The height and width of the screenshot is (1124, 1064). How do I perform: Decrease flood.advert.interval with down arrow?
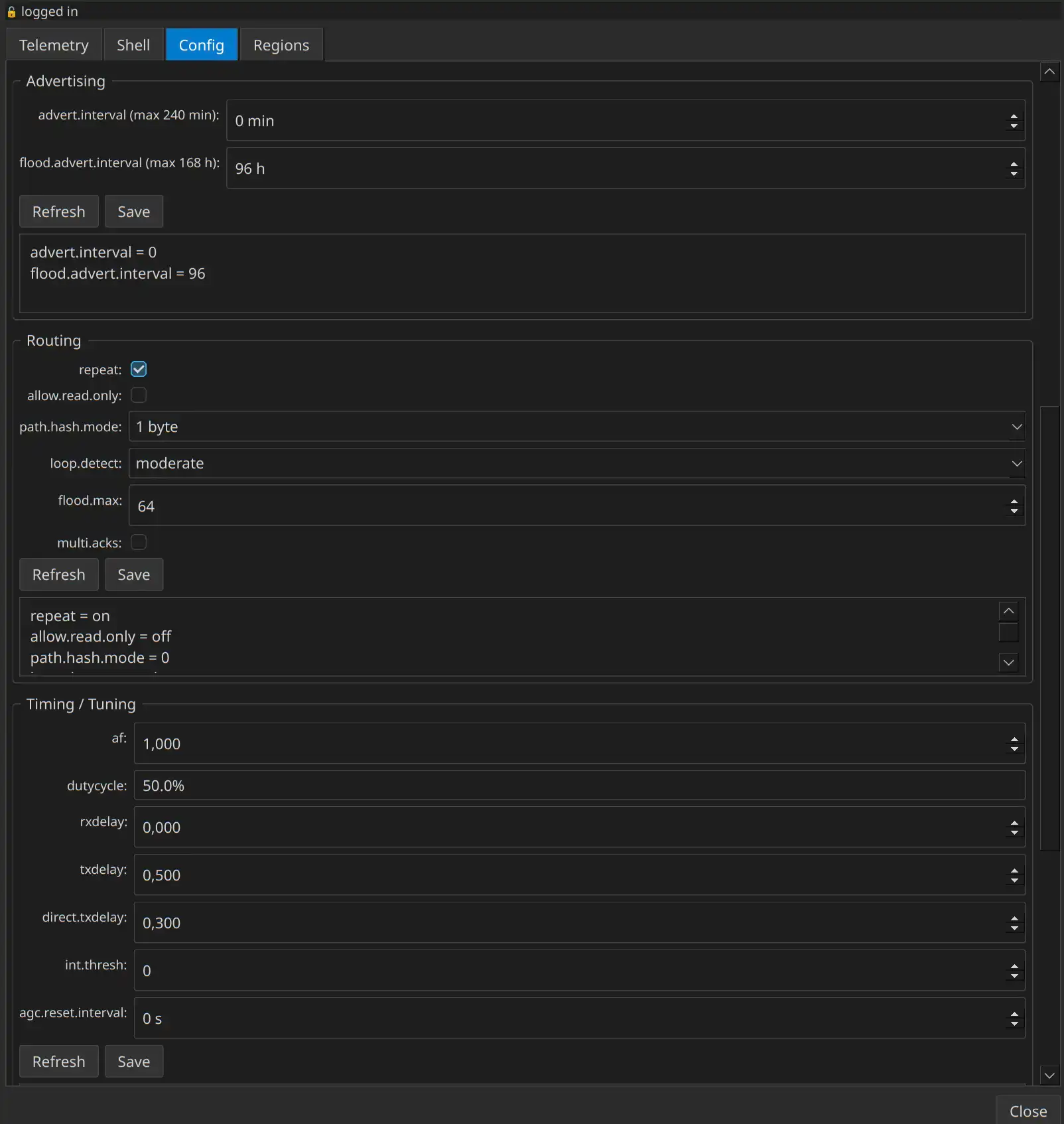pyautogui.click(x=1014, y=174)
